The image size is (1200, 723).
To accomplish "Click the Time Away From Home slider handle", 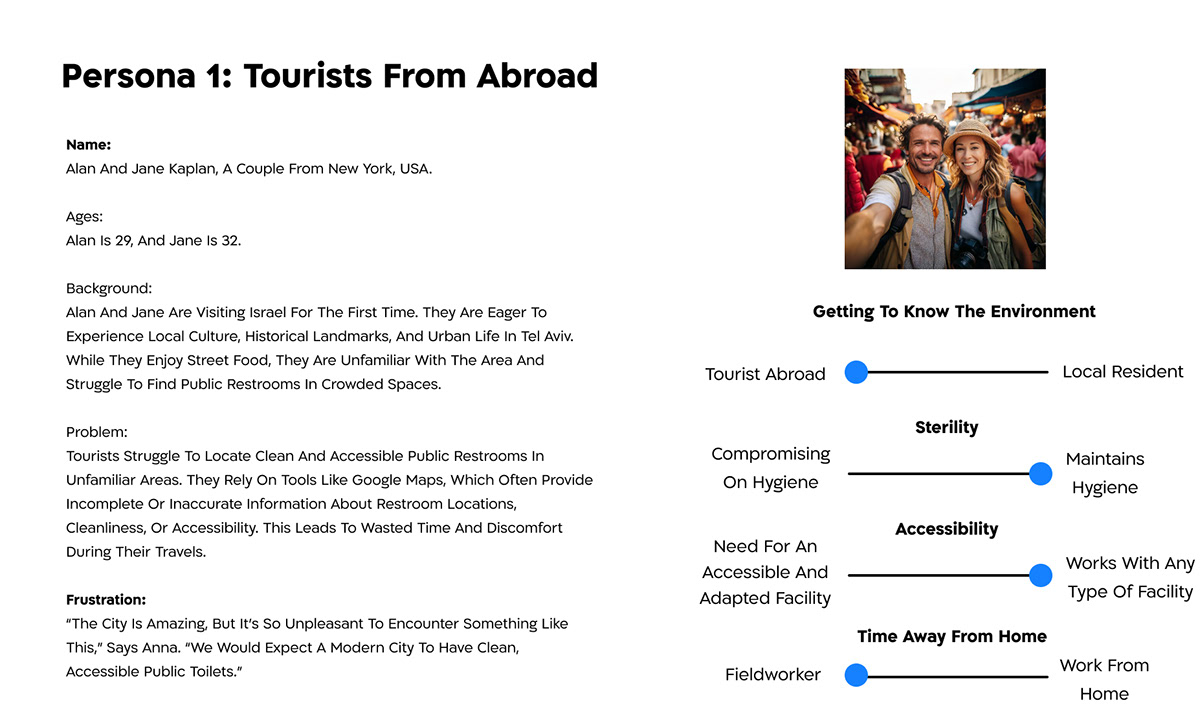I will 856,676.
